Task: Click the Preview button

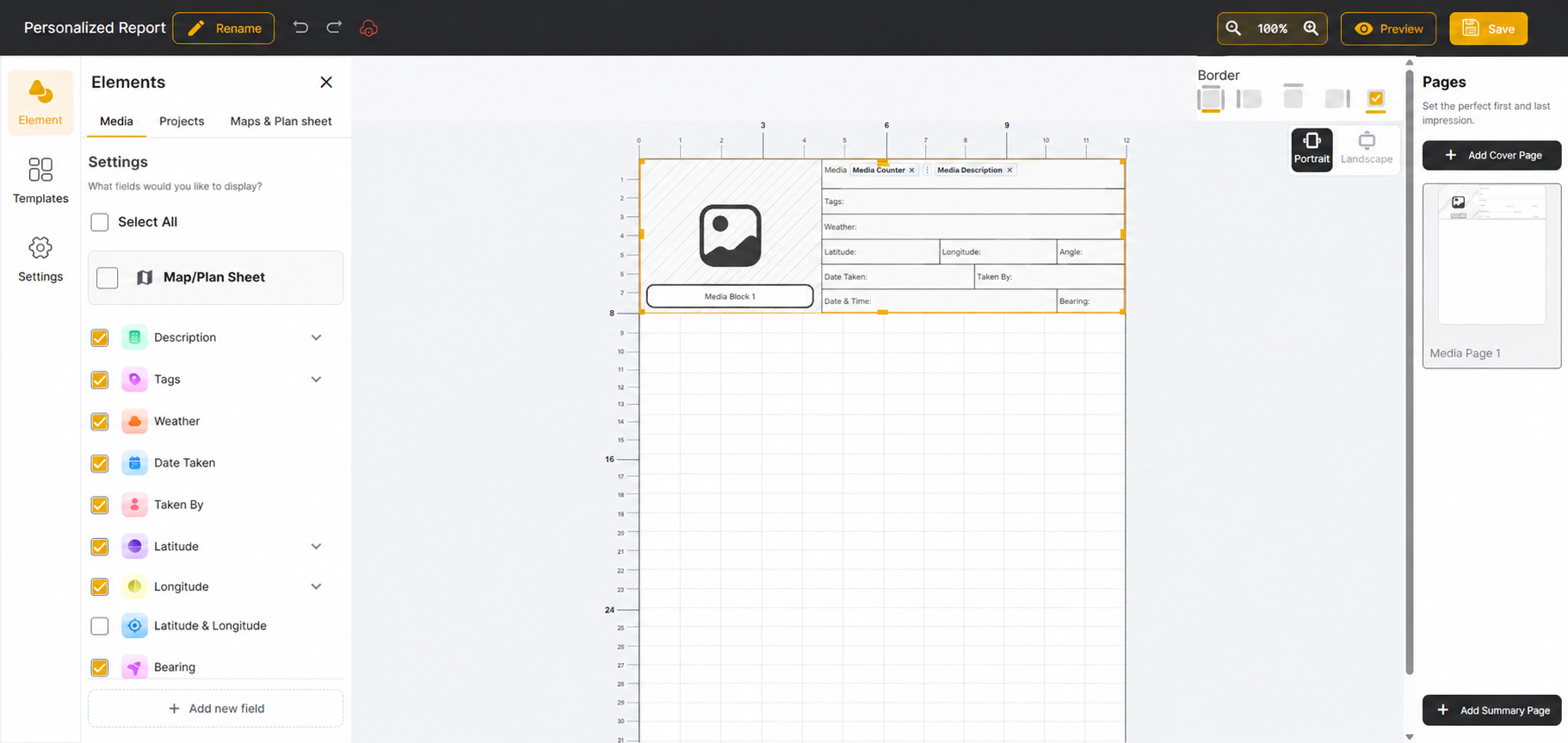Action: tap(1388, 28)
